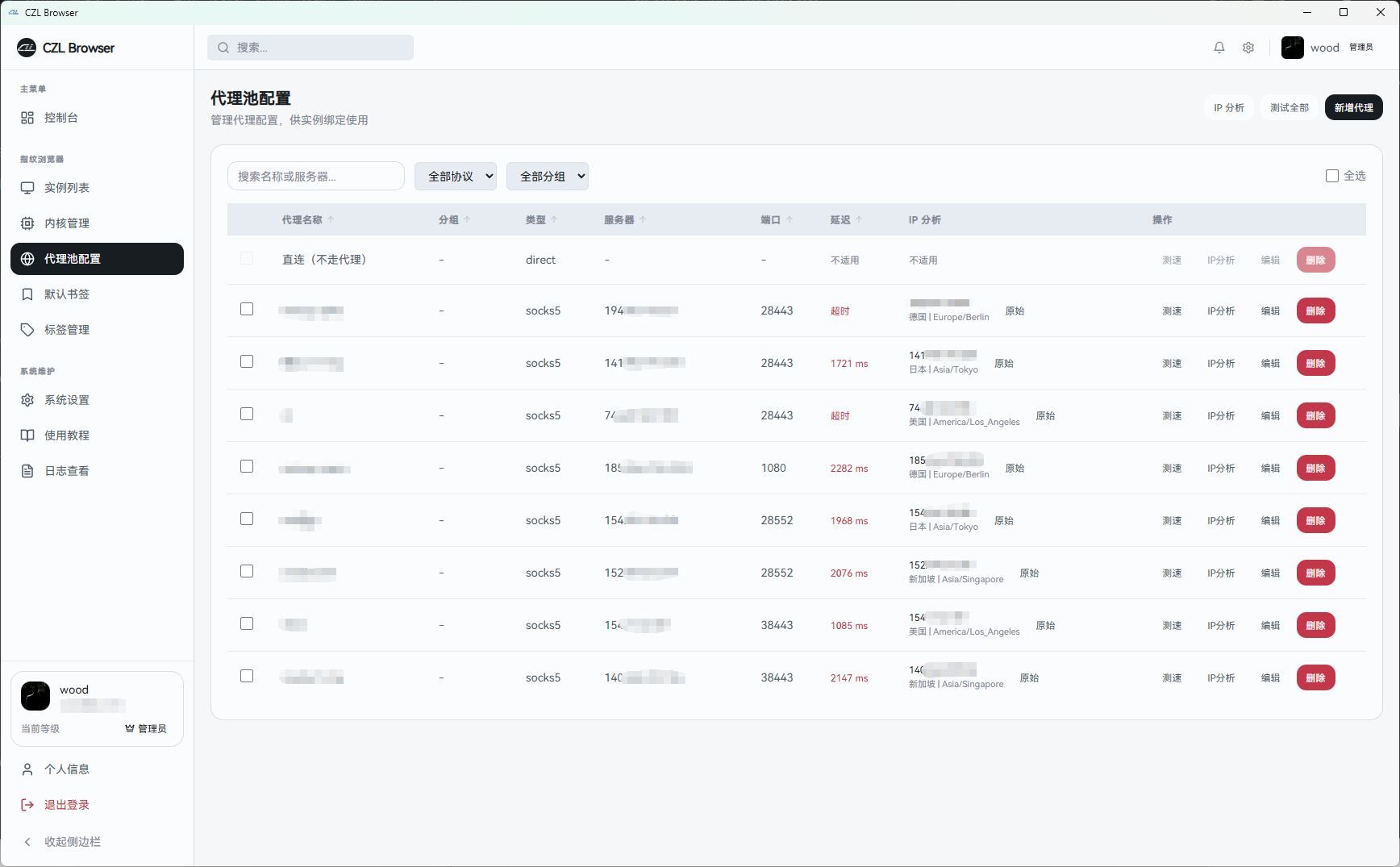Image resolution: width=1400 pixels, height=867 pixels.
Task: Click 删除 for the 194 server row
Action: (1316, 311)
